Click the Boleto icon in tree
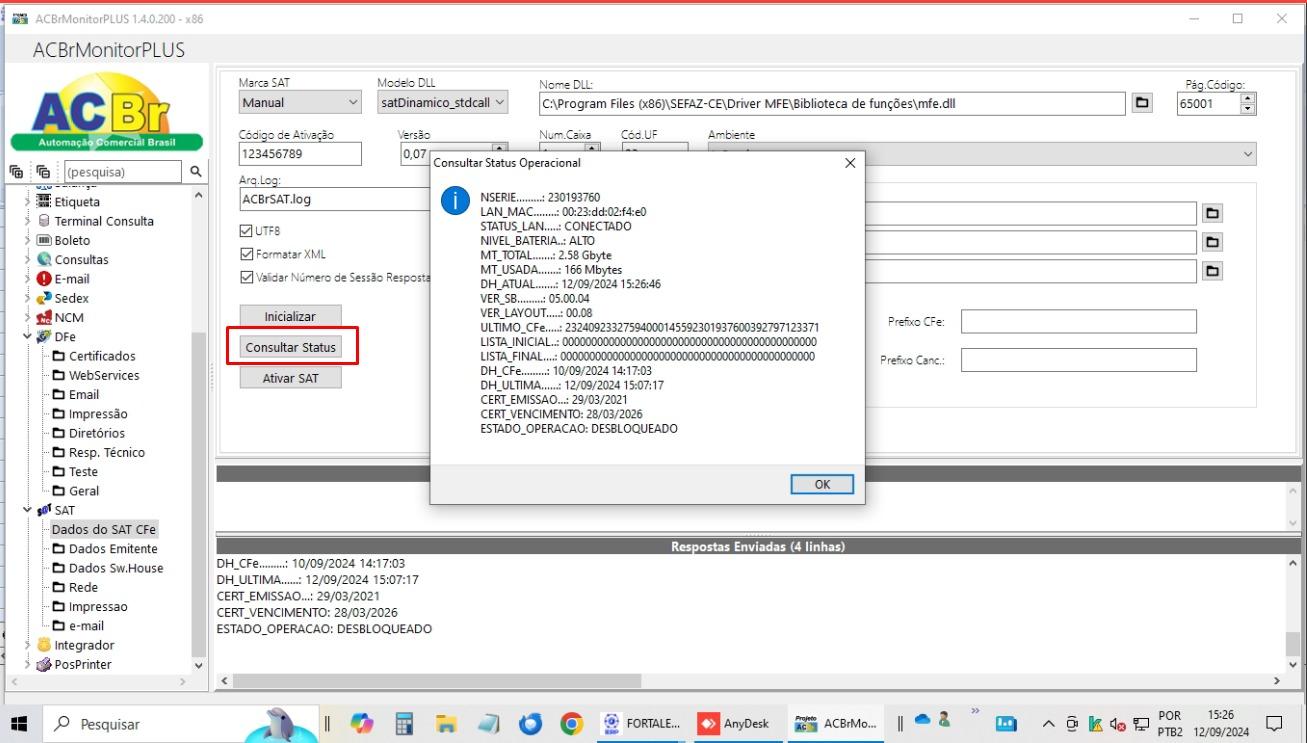1307x743 pixels. click(x=44, y=240)
